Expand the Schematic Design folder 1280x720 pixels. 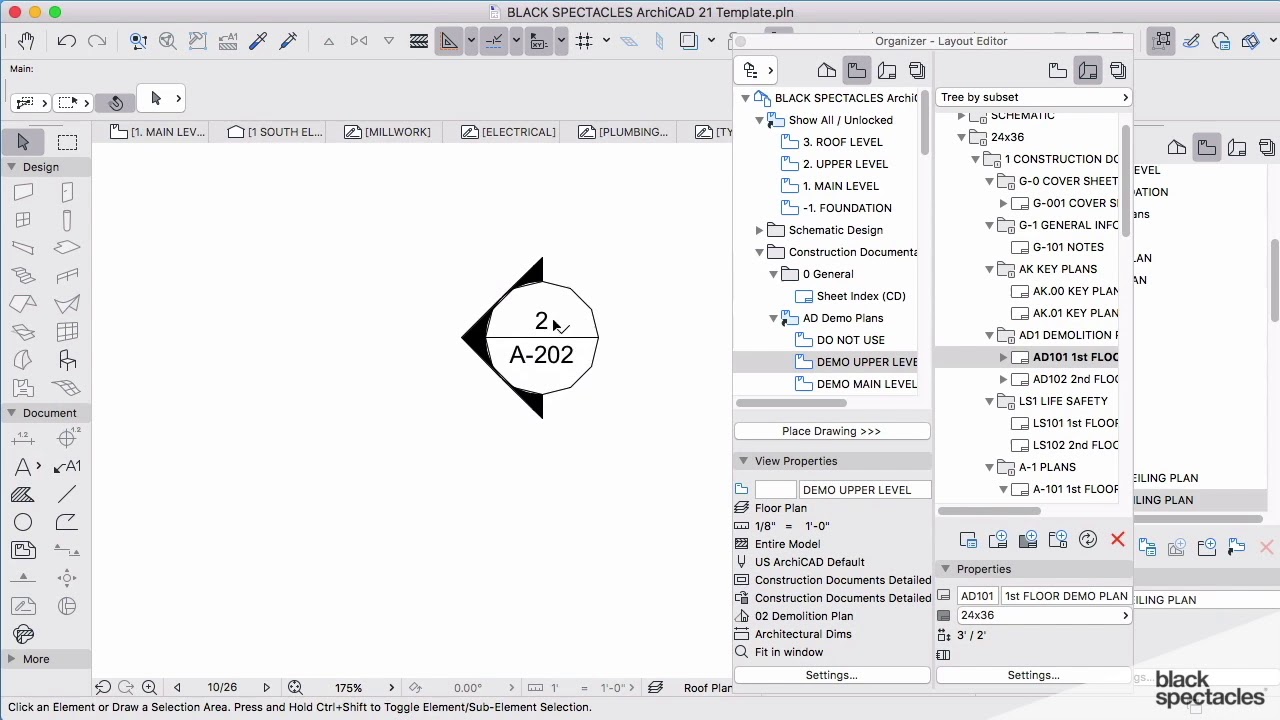tap(760, 230)
